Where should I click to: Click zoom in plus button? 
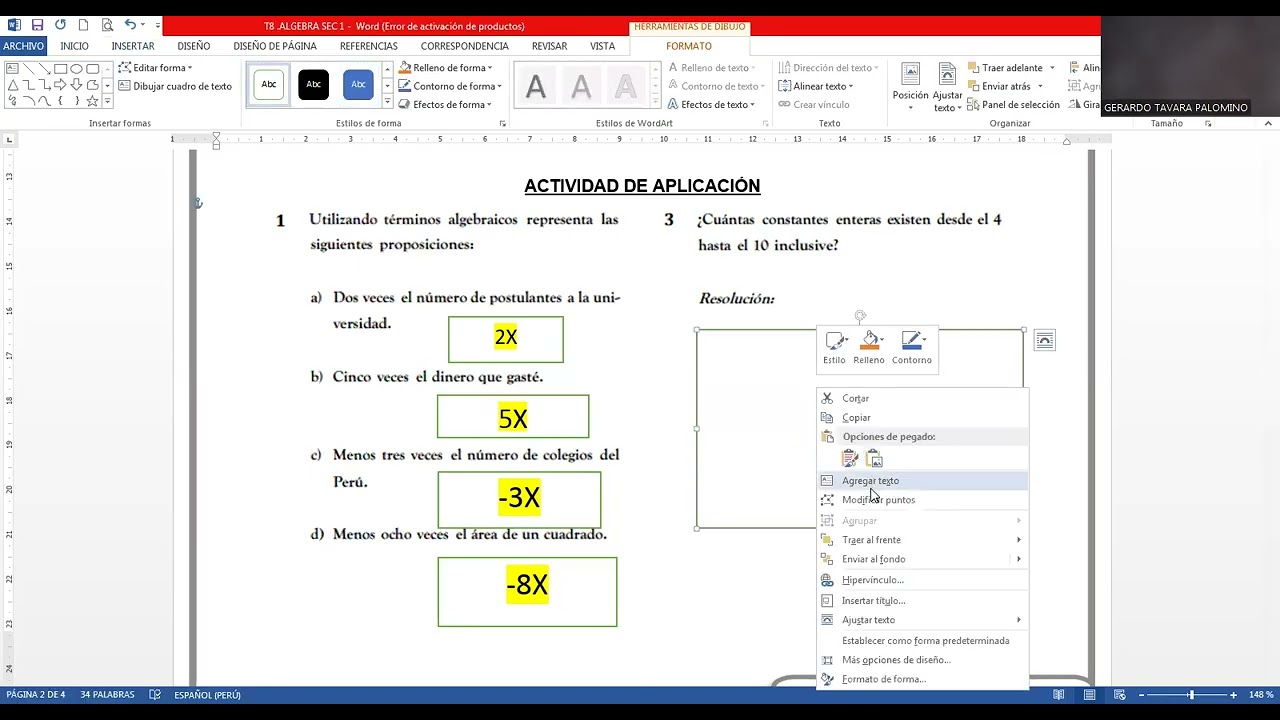1233,694
